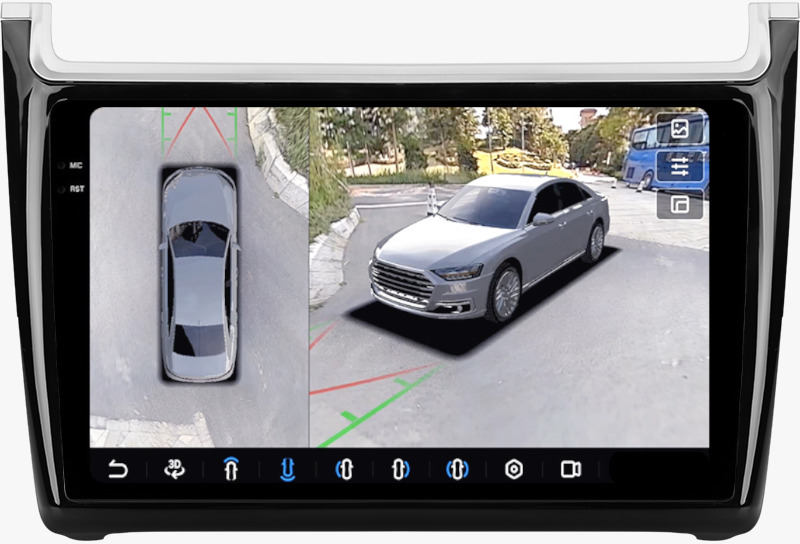The height and width of the screenshot is (544, 800).
Task: Open the hexagon settings icon
Action: pyautogui.click(x=514, y=469)
